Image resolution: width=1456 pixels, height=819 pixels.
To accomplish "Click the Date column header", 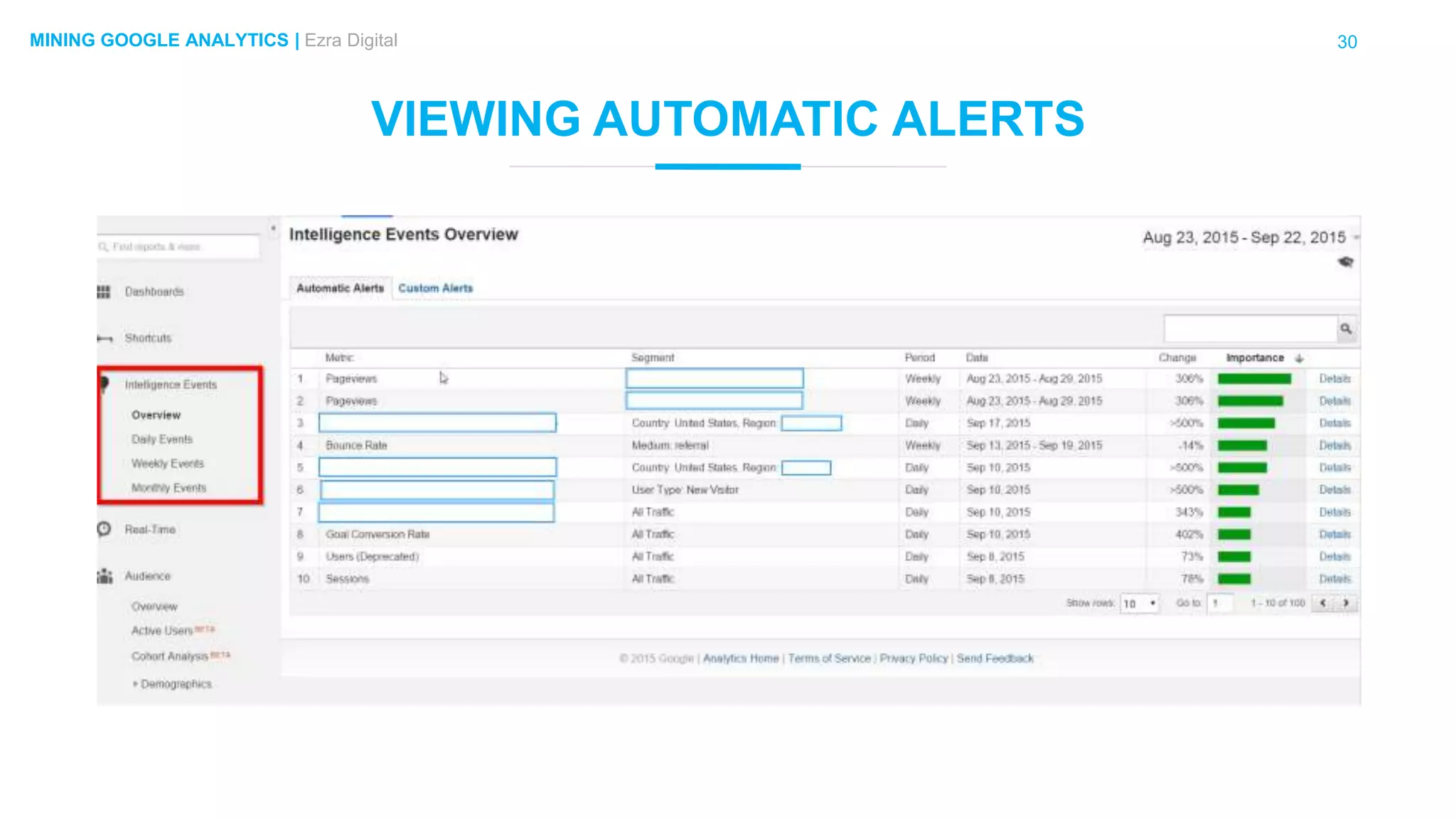I will [x=977, y=358].
